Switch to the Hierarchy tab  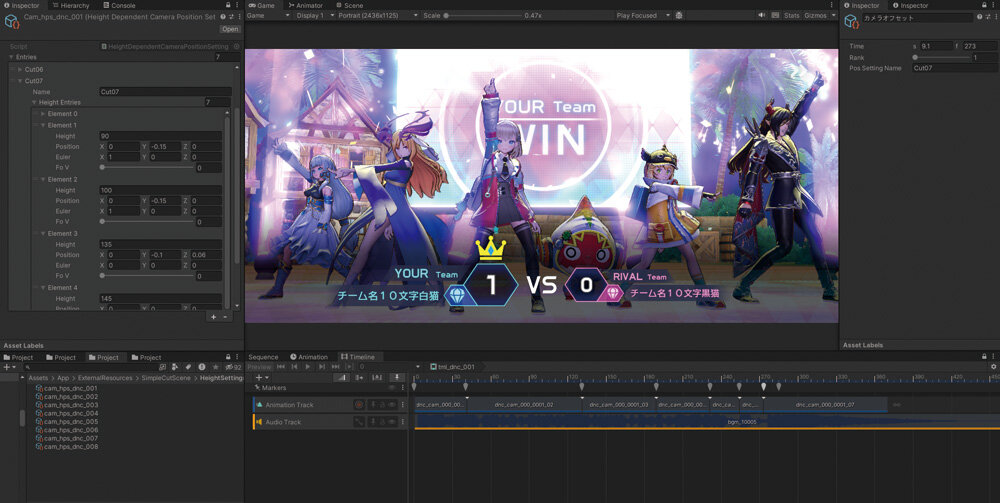pyautogui.click(x=70, y=5)
